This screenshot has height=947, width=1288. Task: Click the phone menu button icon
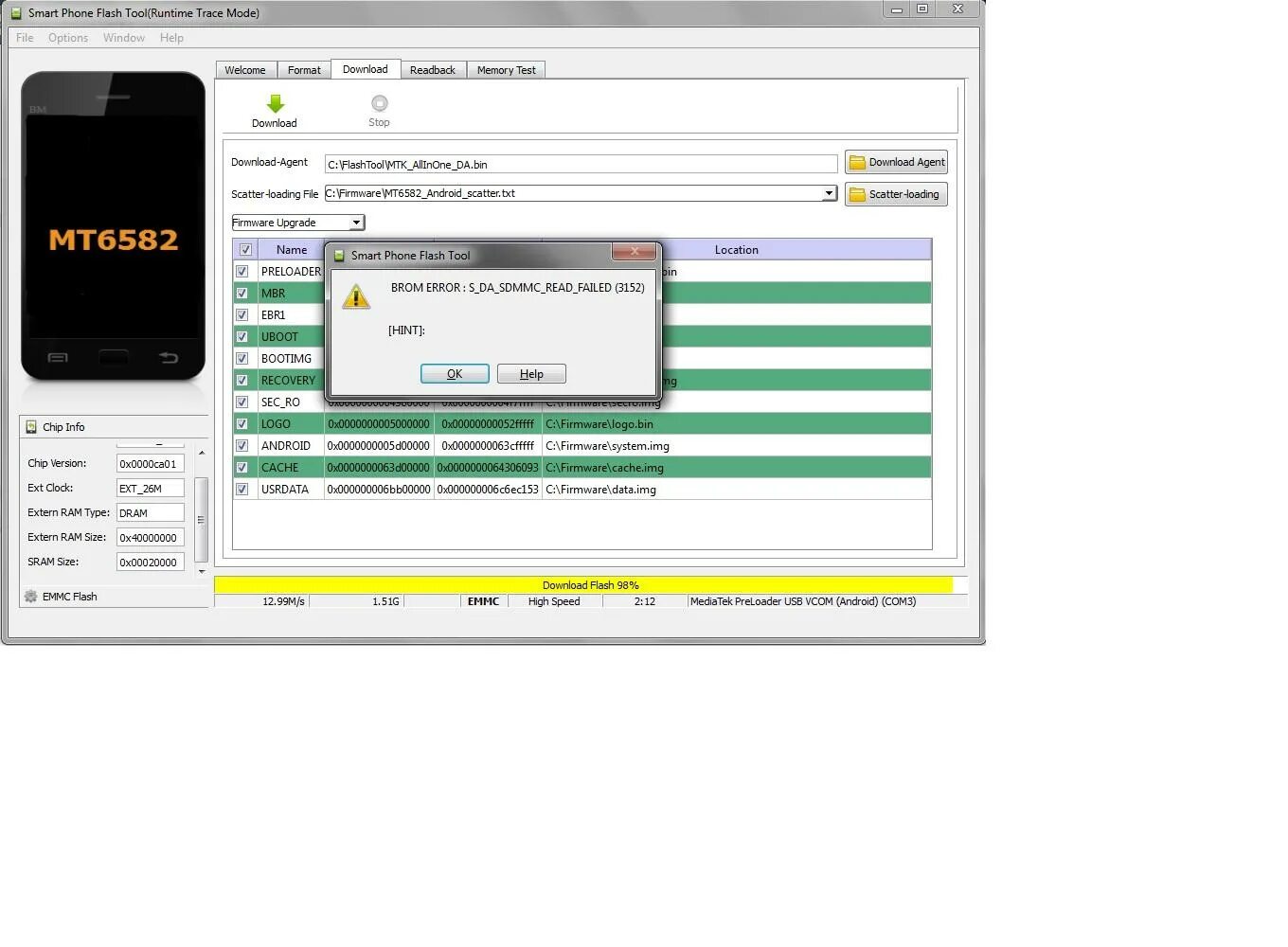(x=58, y=357)
